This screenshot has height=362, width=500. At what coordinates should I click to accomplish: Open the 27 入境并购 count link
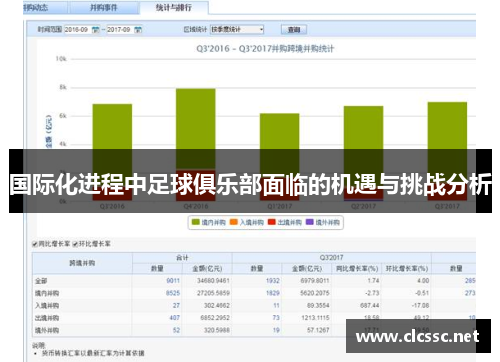click(176, 305)
